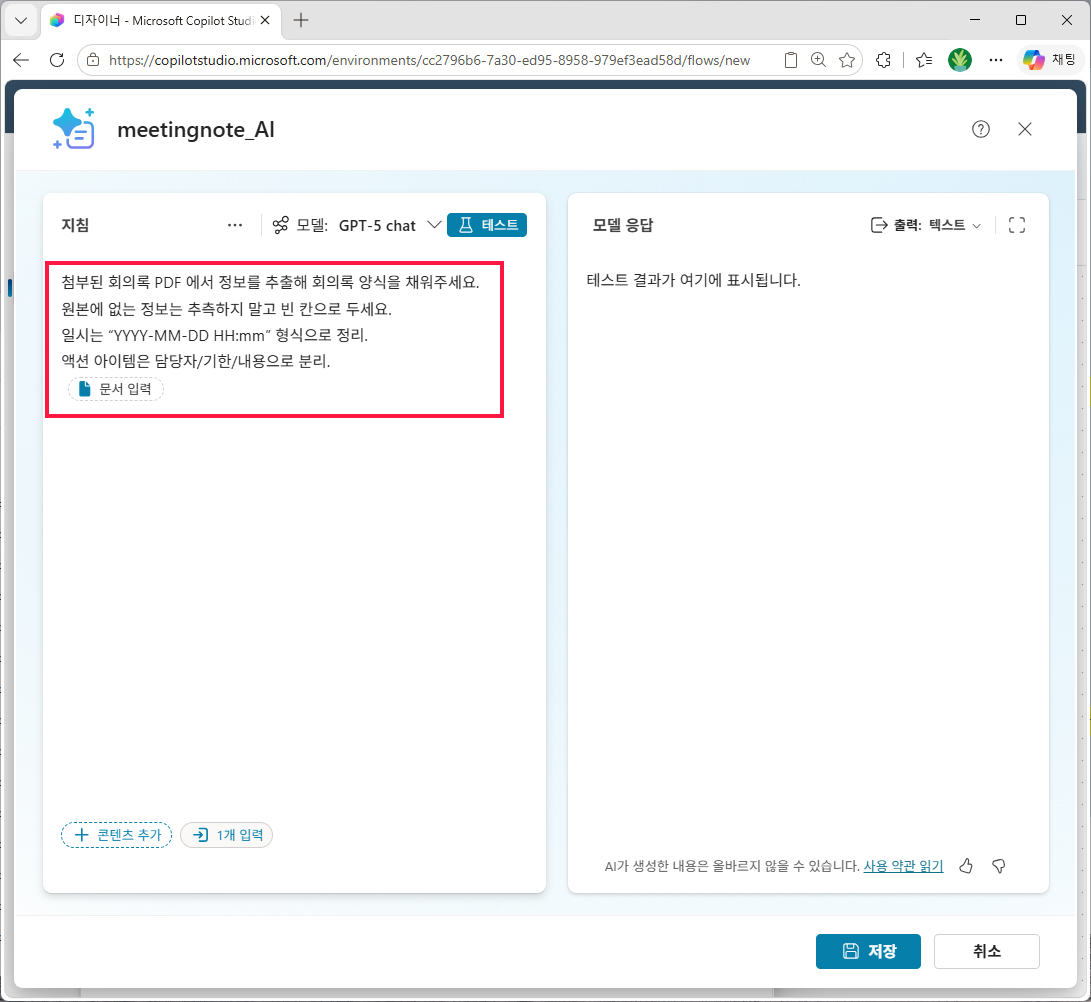Open the tab list chevron

[x=21, y=20]
